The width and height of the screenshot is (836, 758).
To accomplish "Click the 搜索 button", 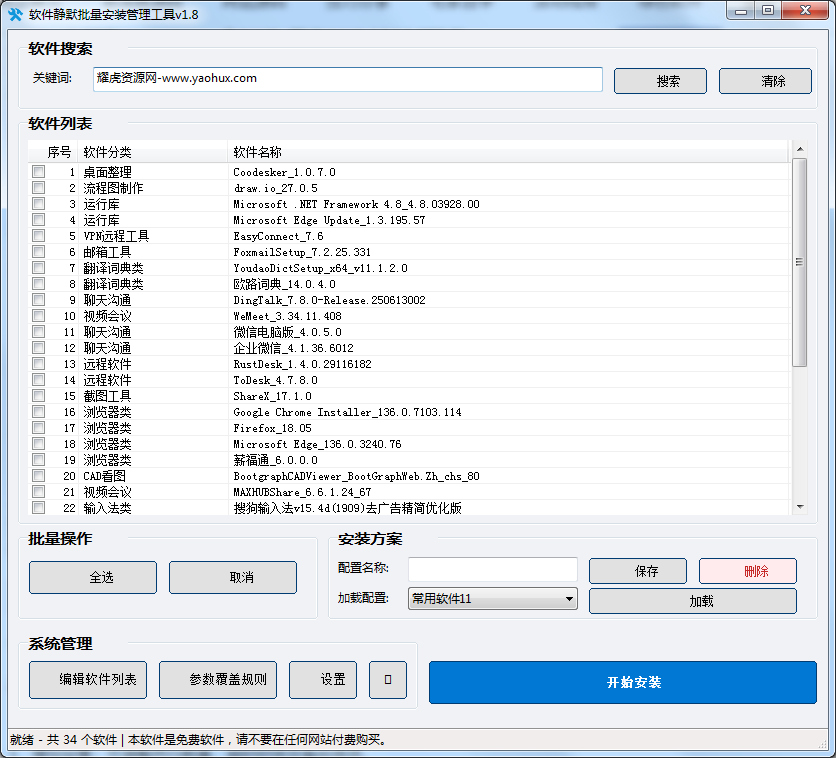I will pos(660,81).
